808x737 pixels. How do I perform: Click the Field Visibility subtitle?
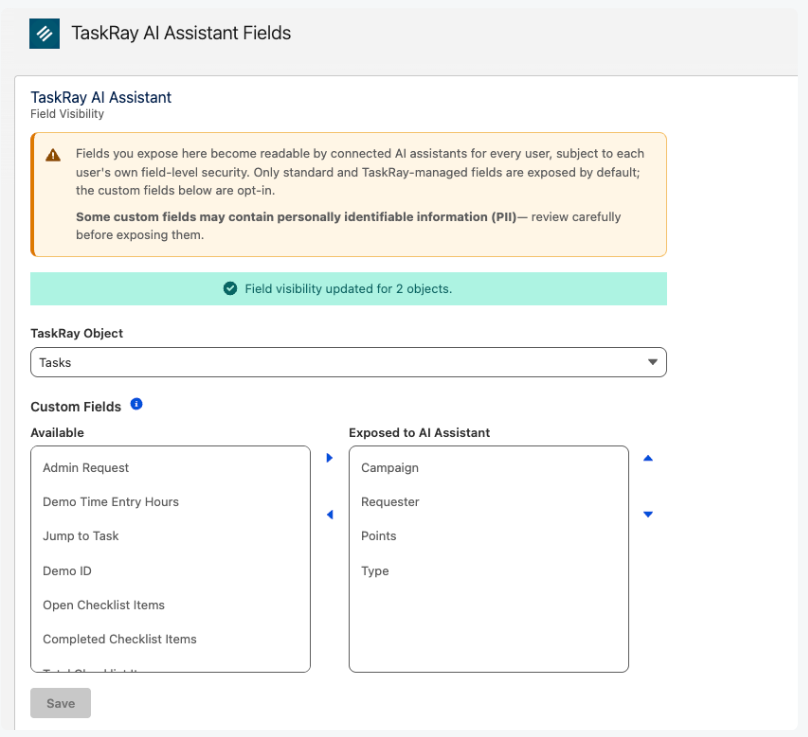[x=67, y=114]
